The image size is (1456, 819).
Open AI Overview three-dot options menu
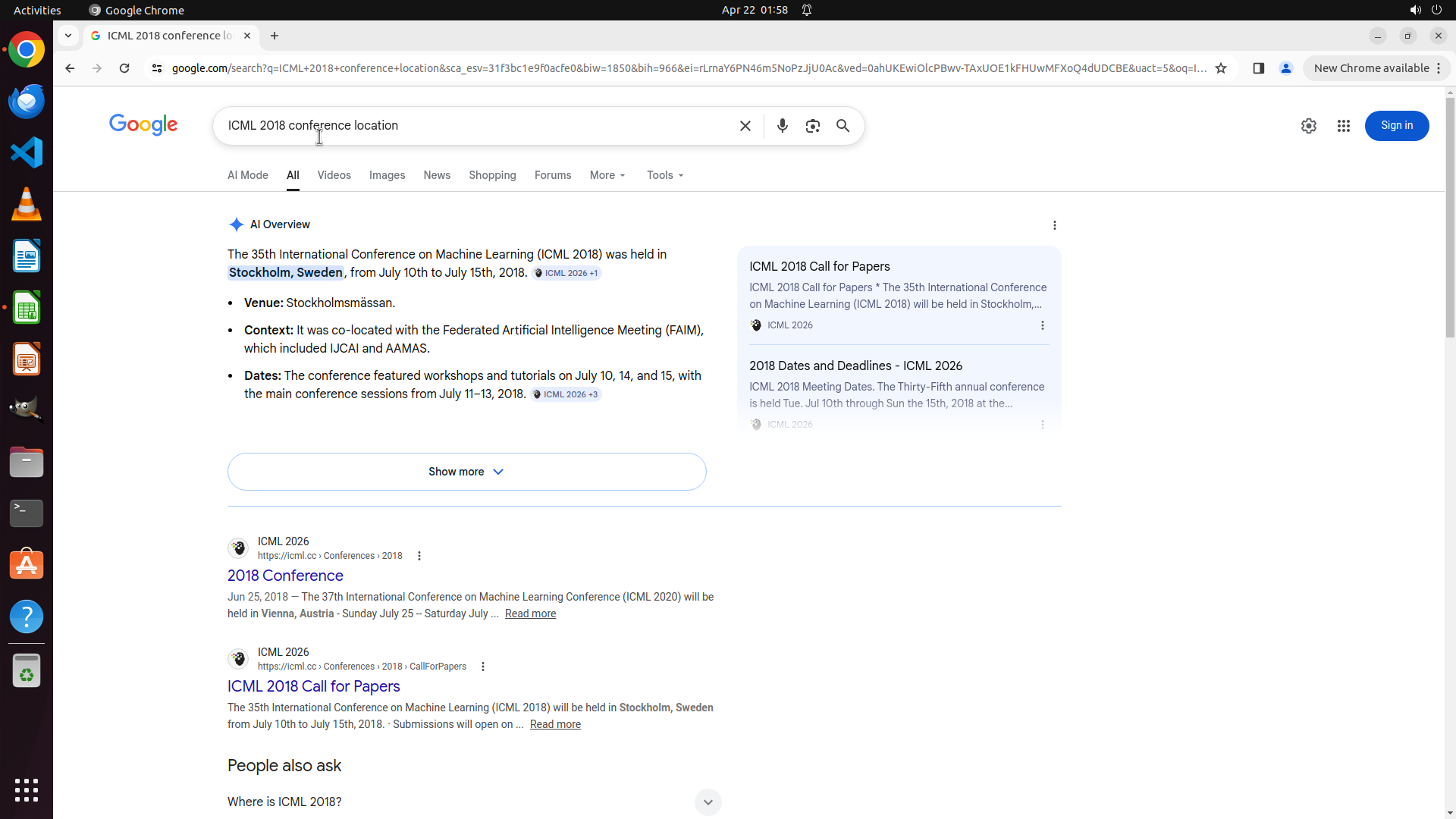[1054, 225]
